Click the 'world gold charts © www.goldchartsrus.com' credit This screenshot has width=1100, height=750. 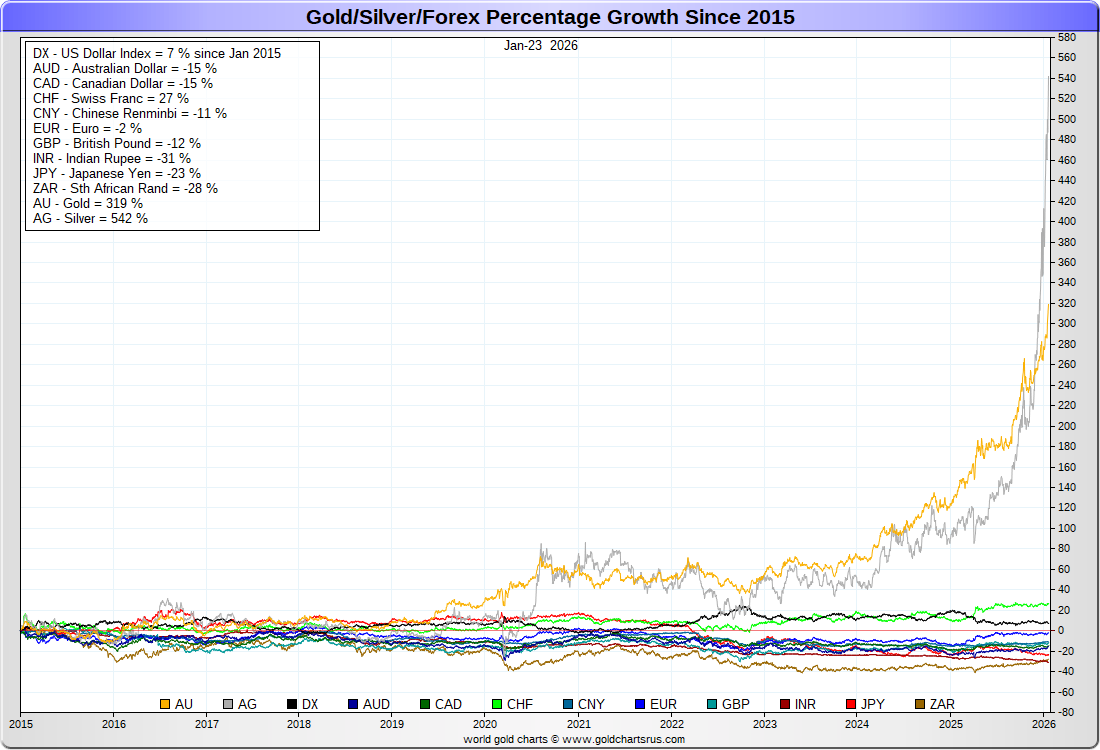(x=574, y=739)
